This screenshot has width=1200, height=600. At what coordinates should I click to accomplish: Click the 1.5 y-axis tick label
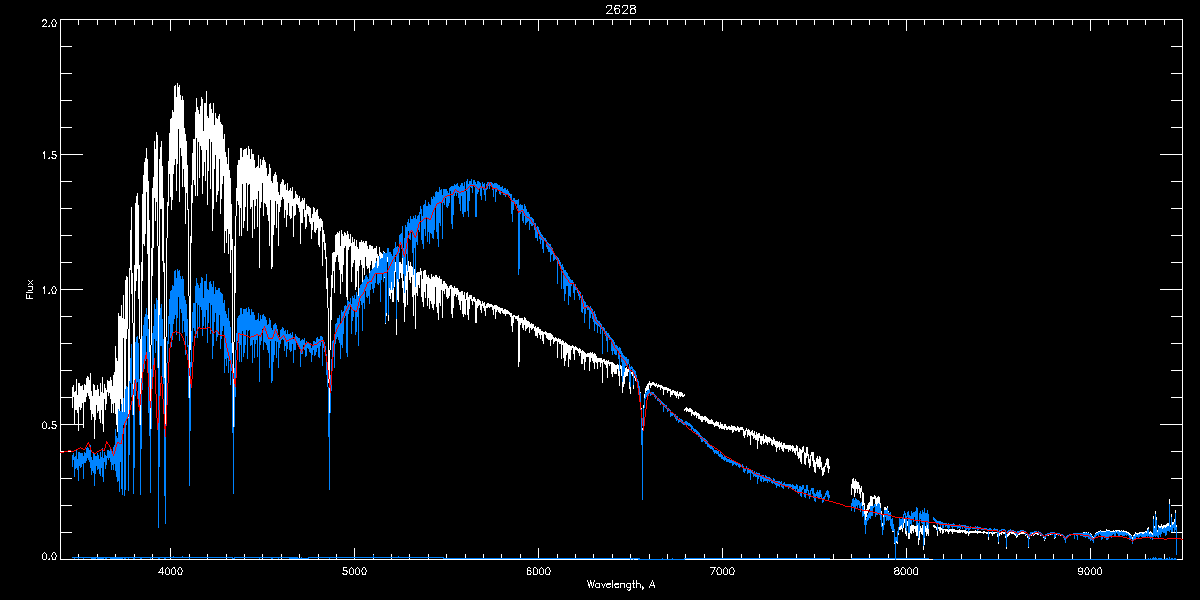click(48, 155)
